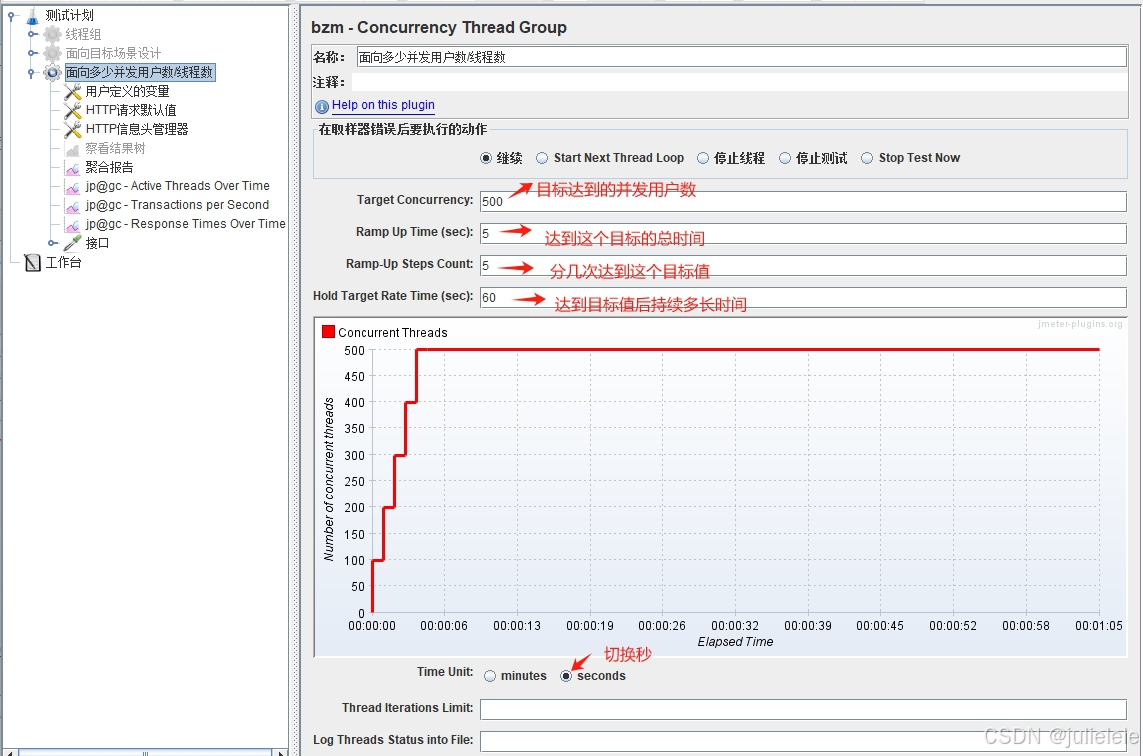
Task: Select the 停止测试 radio button
Action: point(784,158)
